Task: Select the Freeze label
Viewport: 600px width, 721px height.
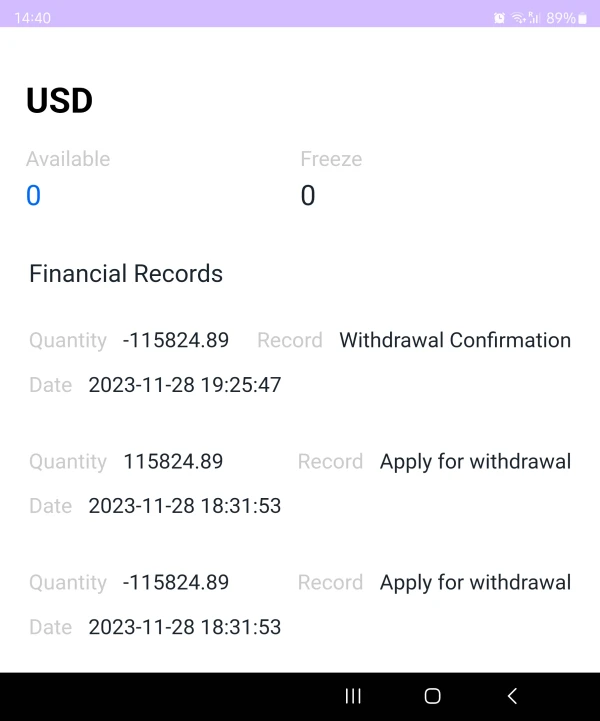Action: coord(331,159)
